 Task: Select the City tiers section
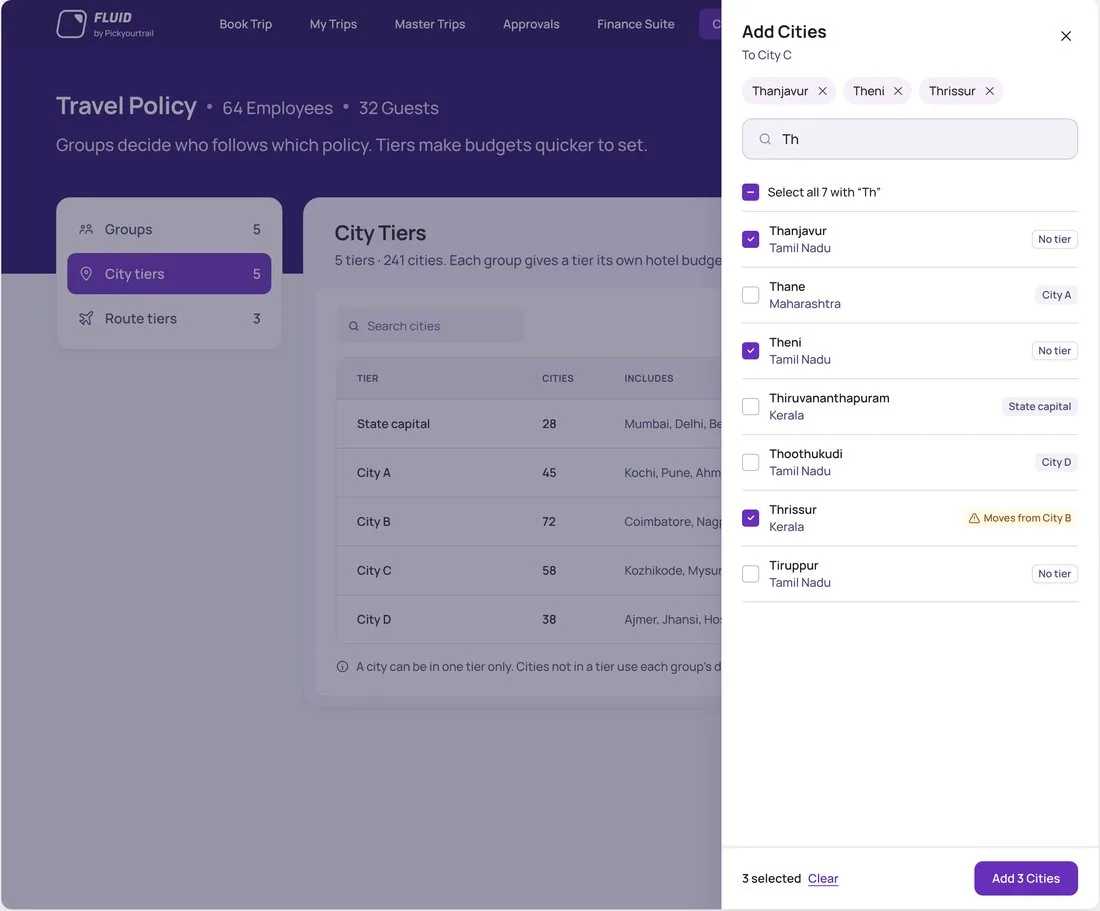point(169,274)
